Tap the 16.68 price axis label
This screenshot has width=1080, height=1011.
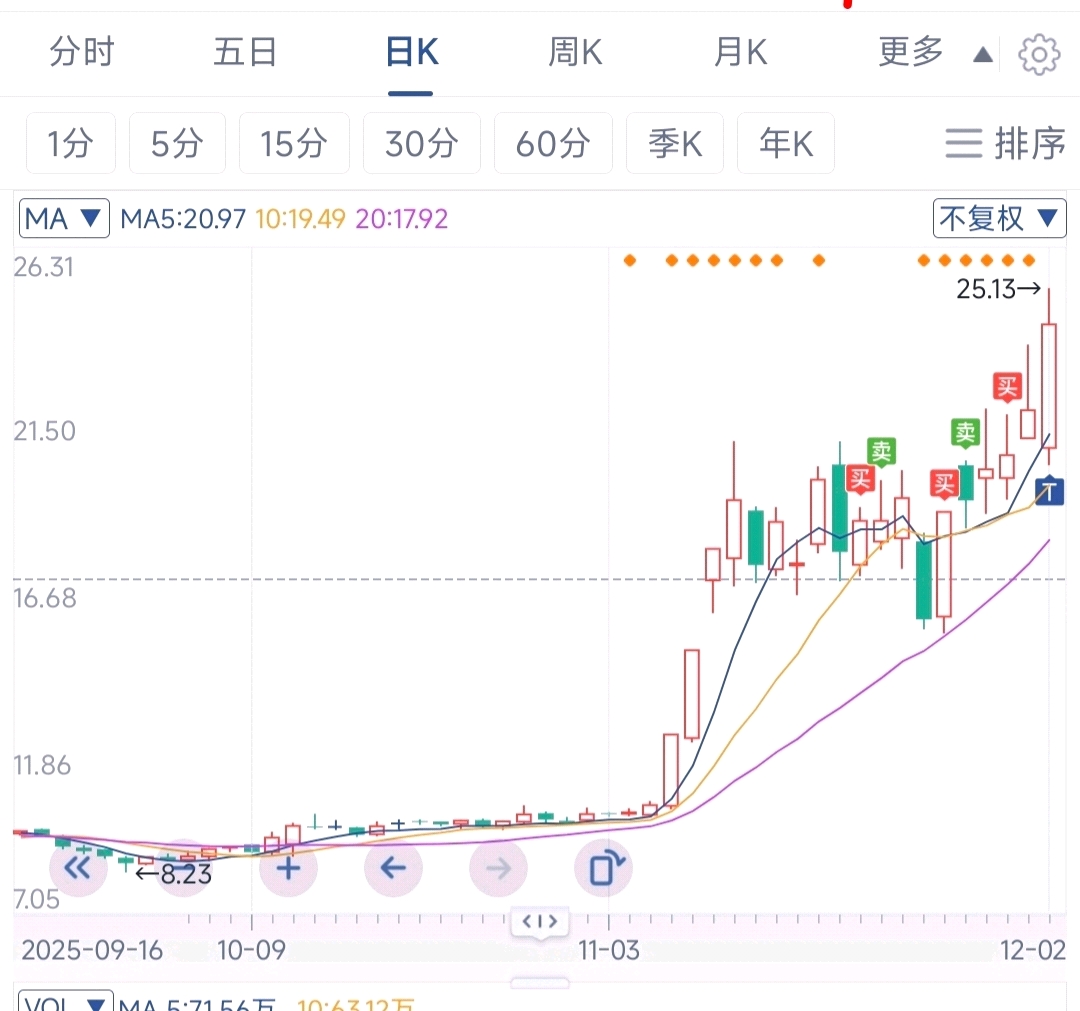[x=45, y=598]
